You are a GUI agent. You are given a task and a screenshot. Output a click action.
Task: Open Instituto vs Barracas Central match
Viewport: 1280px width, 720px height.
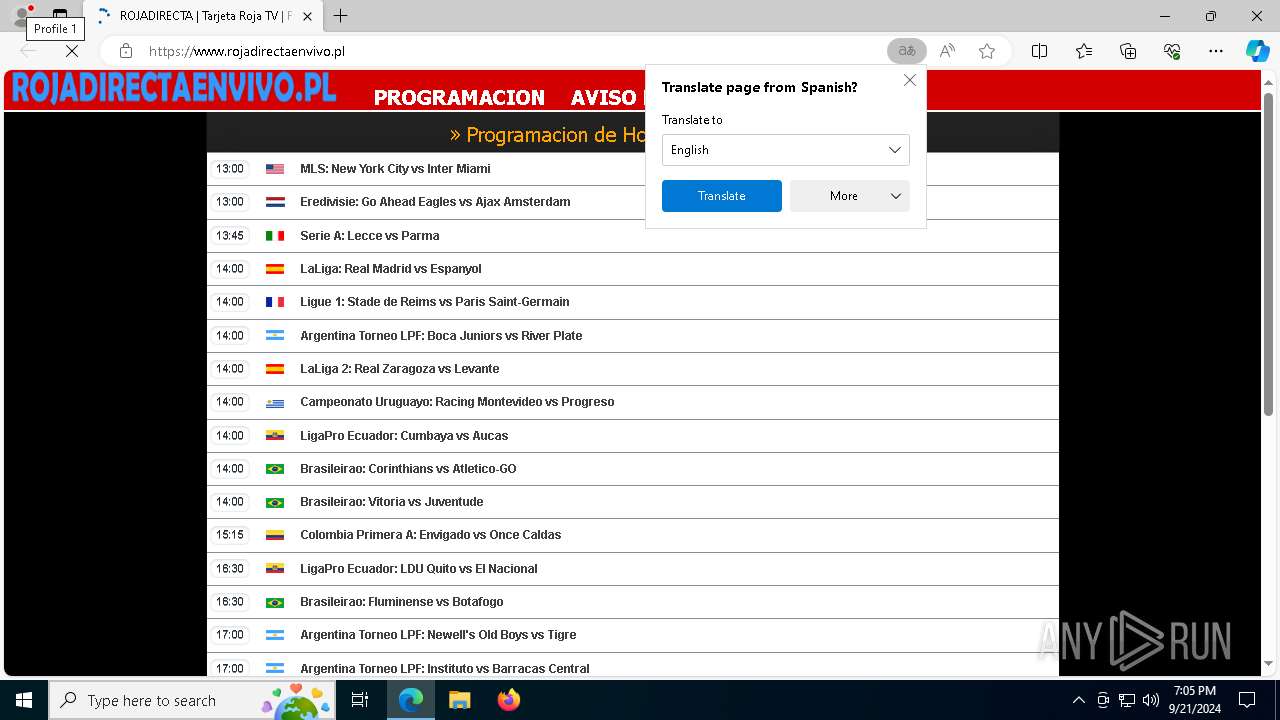[444, 669]
